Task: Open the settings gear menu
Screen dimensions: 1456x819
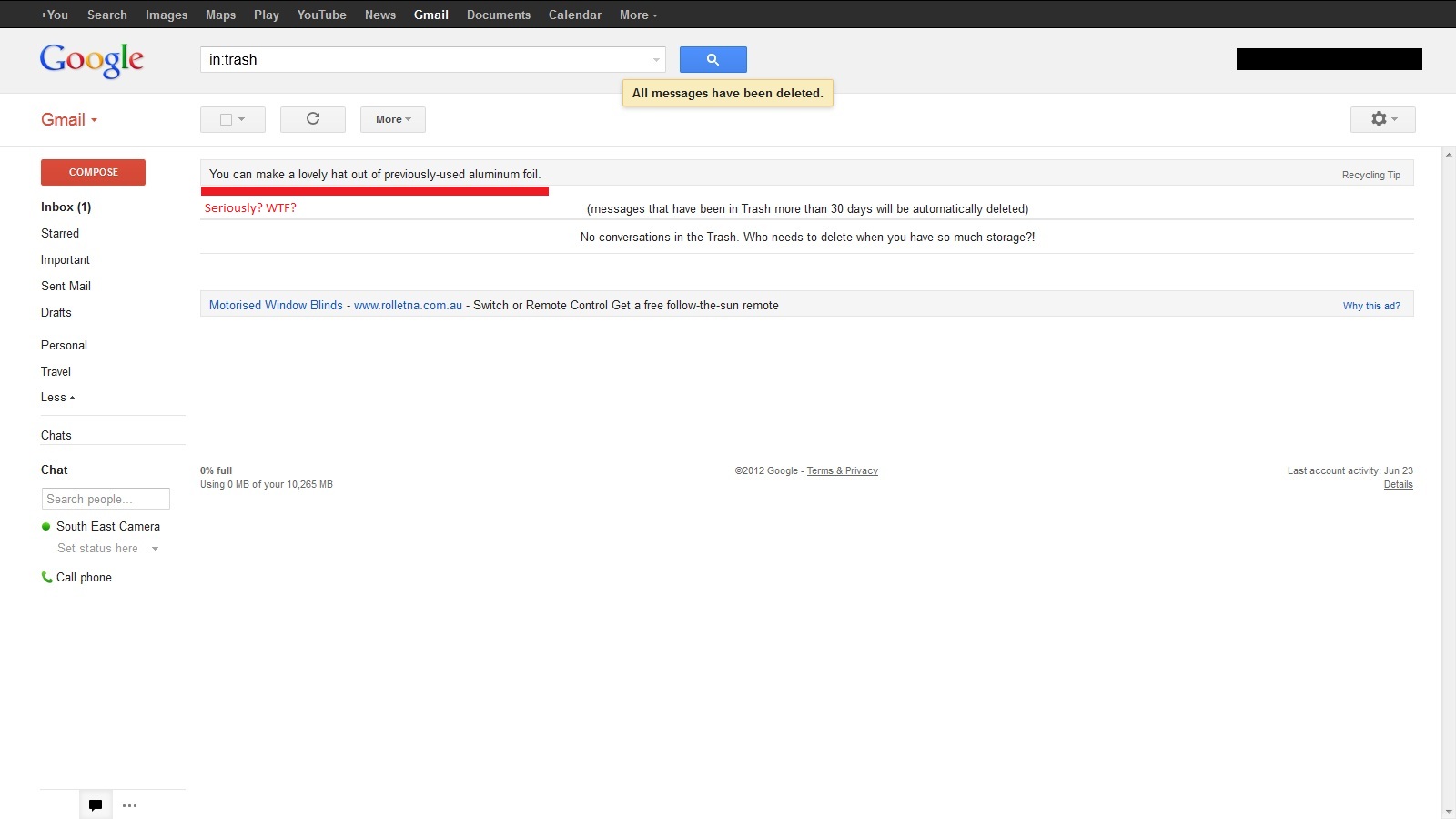Action: coord(1382,119)
